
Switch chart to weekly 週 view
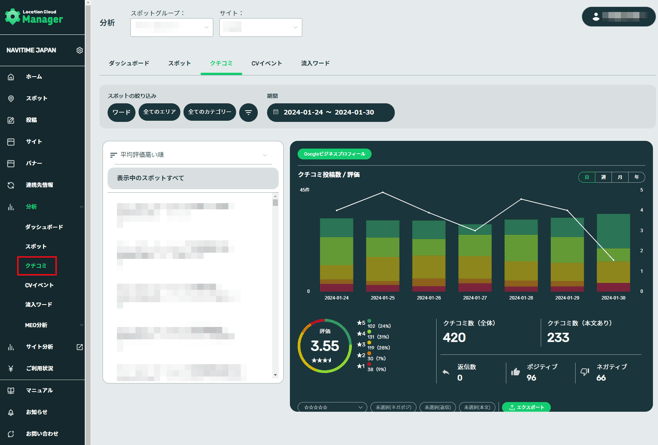click(603, 177)
